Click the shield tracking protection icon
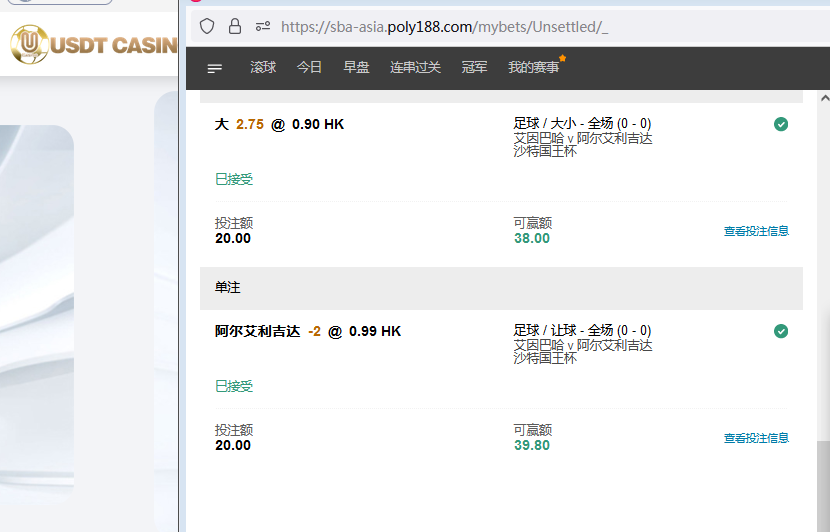Screen dimensions: 830x532 pos(207,27)
